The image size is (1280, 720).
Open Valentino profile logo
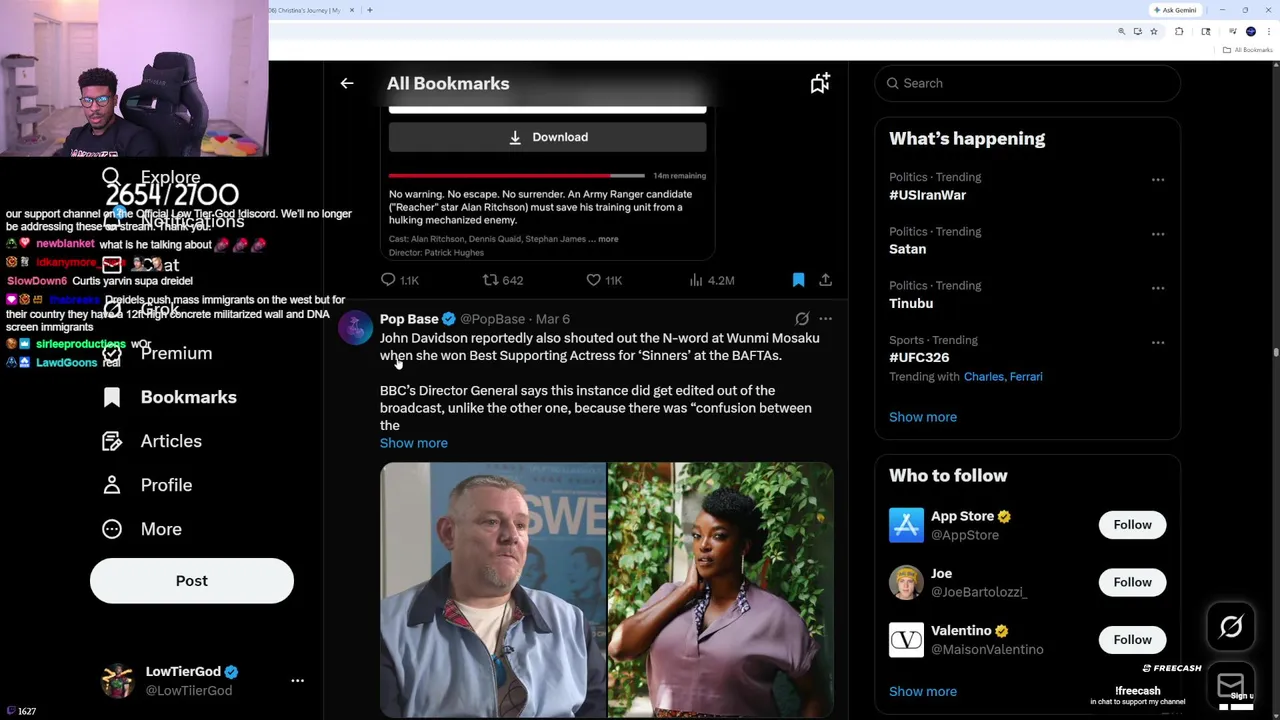pyautogui.click(x=906, y=639)
